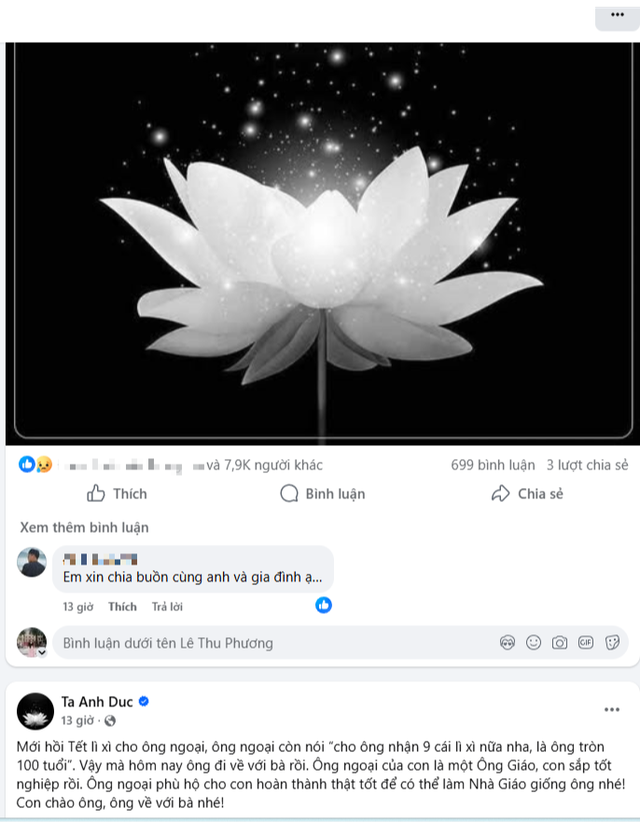Open the emoji picker in comment box
Image resolution: width=640 pixels, height=822 pixels.
[x=534, y=642]
